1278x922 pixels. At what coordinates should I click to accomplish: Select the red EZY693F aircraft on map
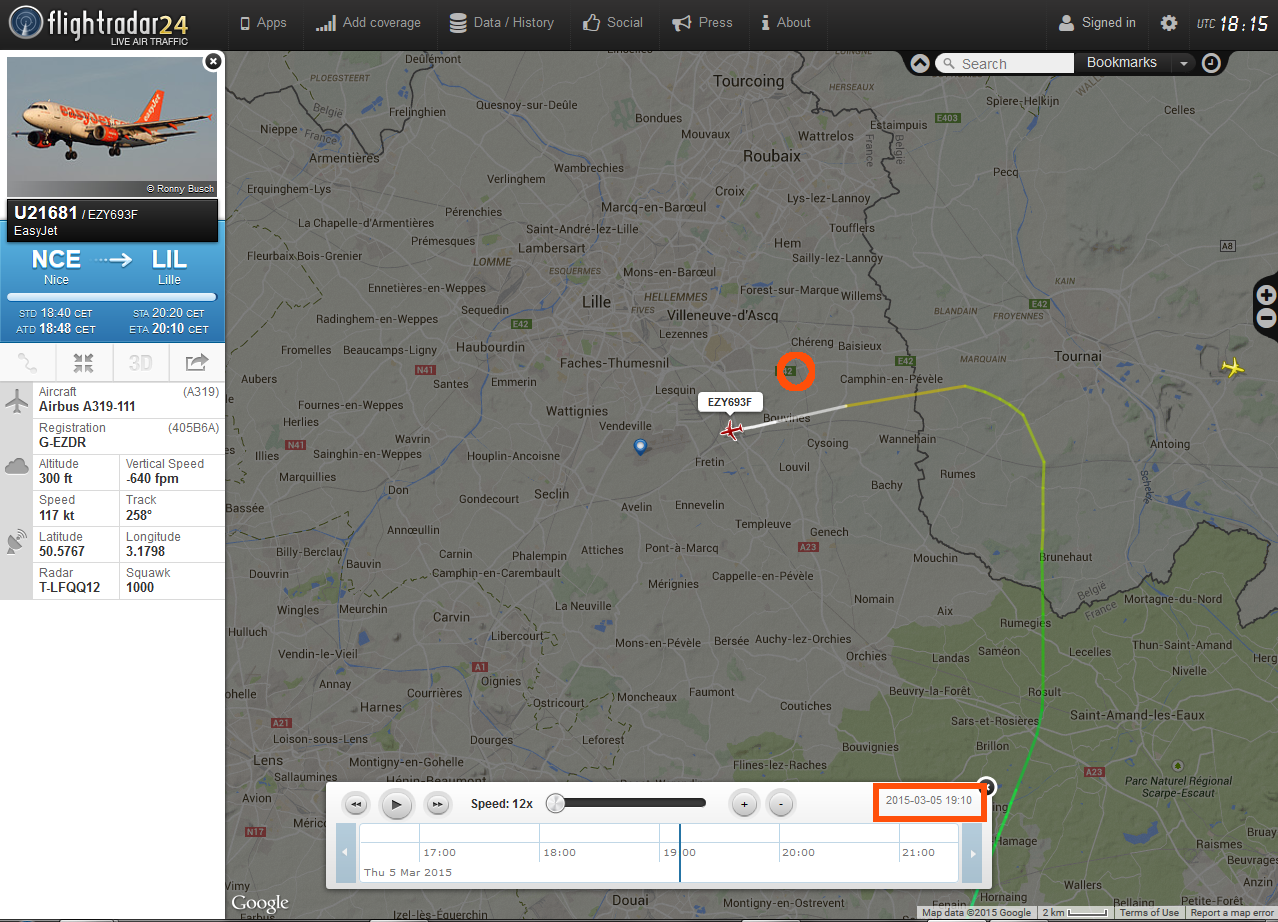(x=732, y=431)
